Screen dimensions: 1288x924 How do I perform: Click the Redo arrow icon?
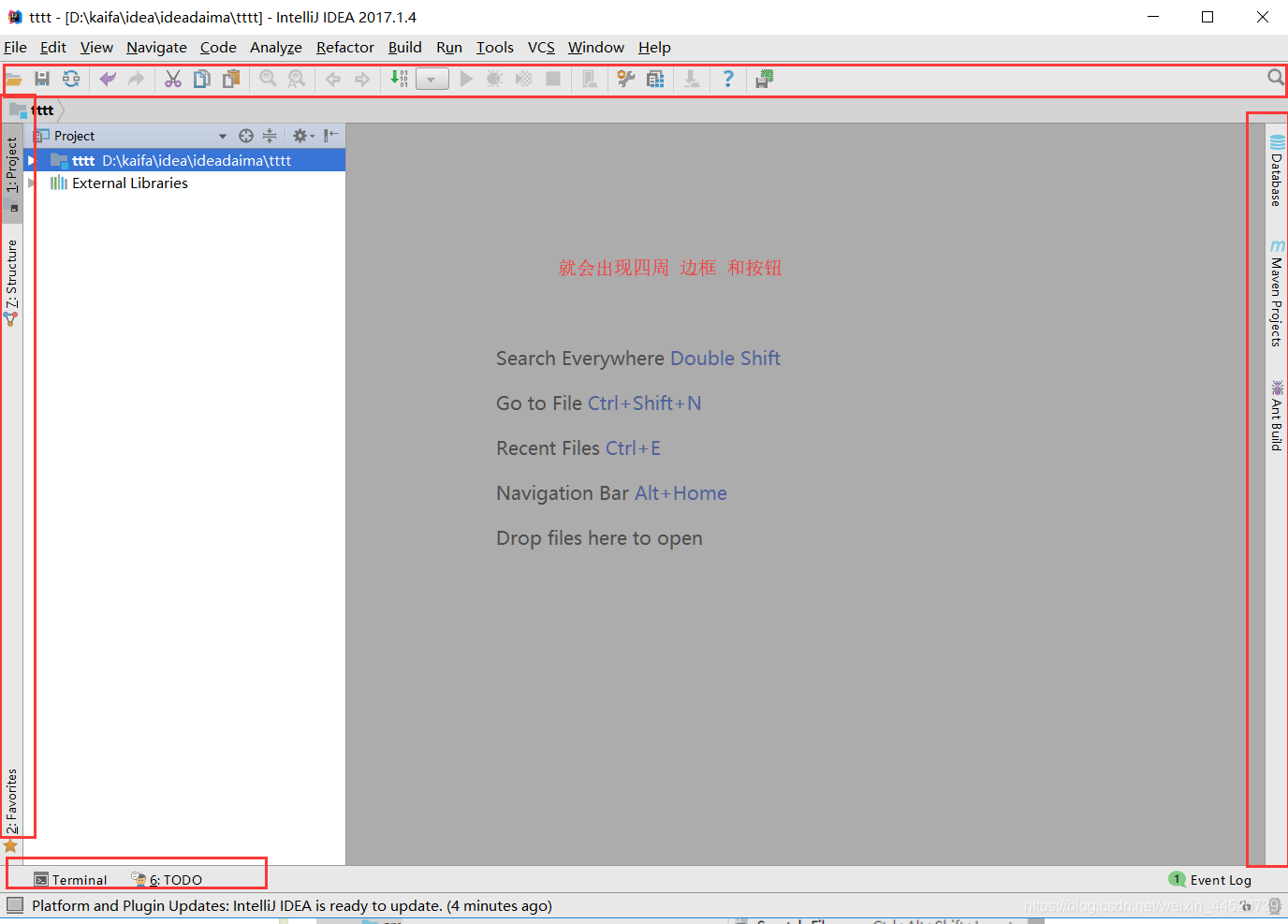pyautogui.click(x=136, y=80)
